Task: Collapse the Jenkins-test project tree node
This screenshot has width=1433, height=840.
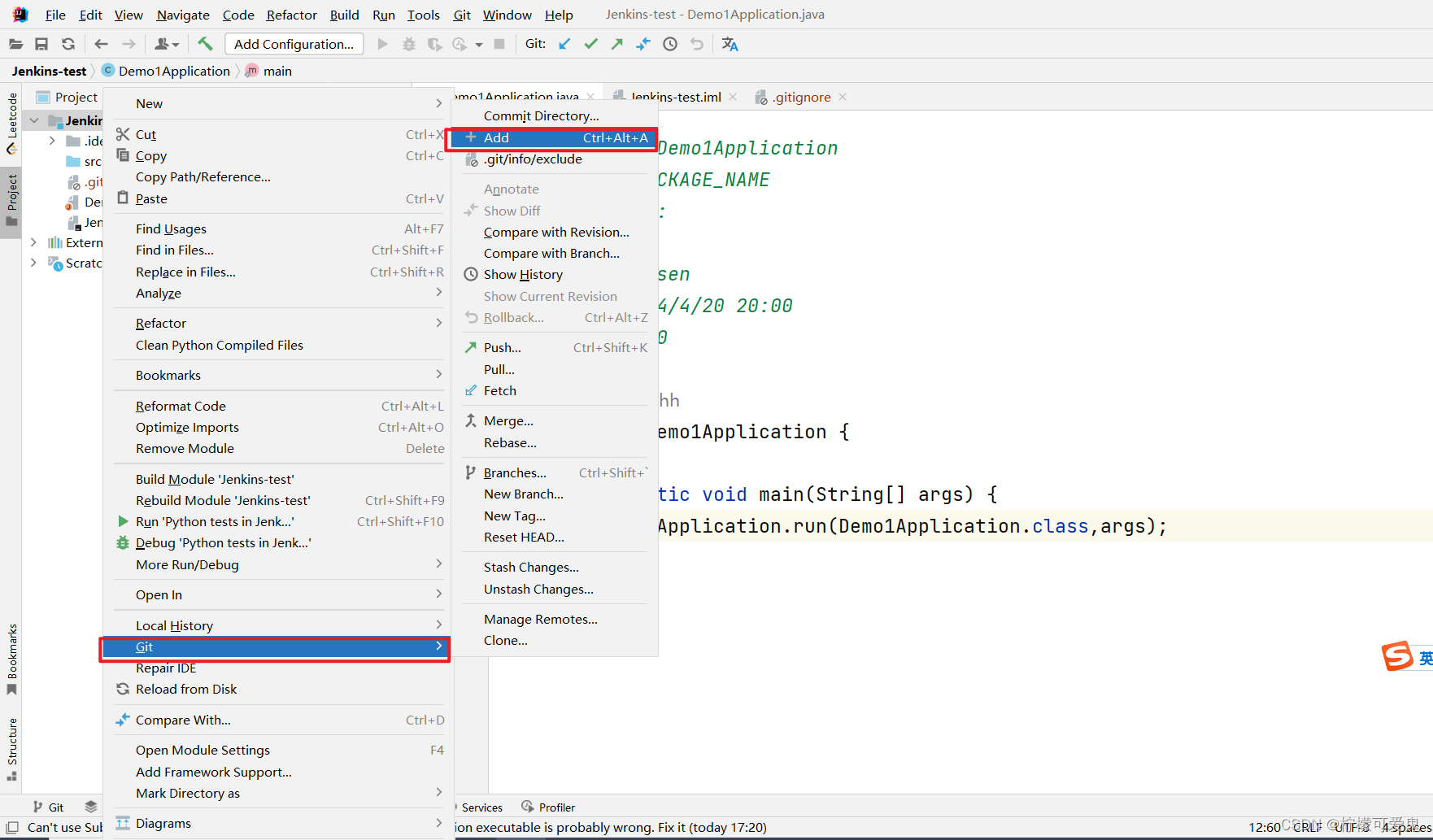Action: coord(34,120)
